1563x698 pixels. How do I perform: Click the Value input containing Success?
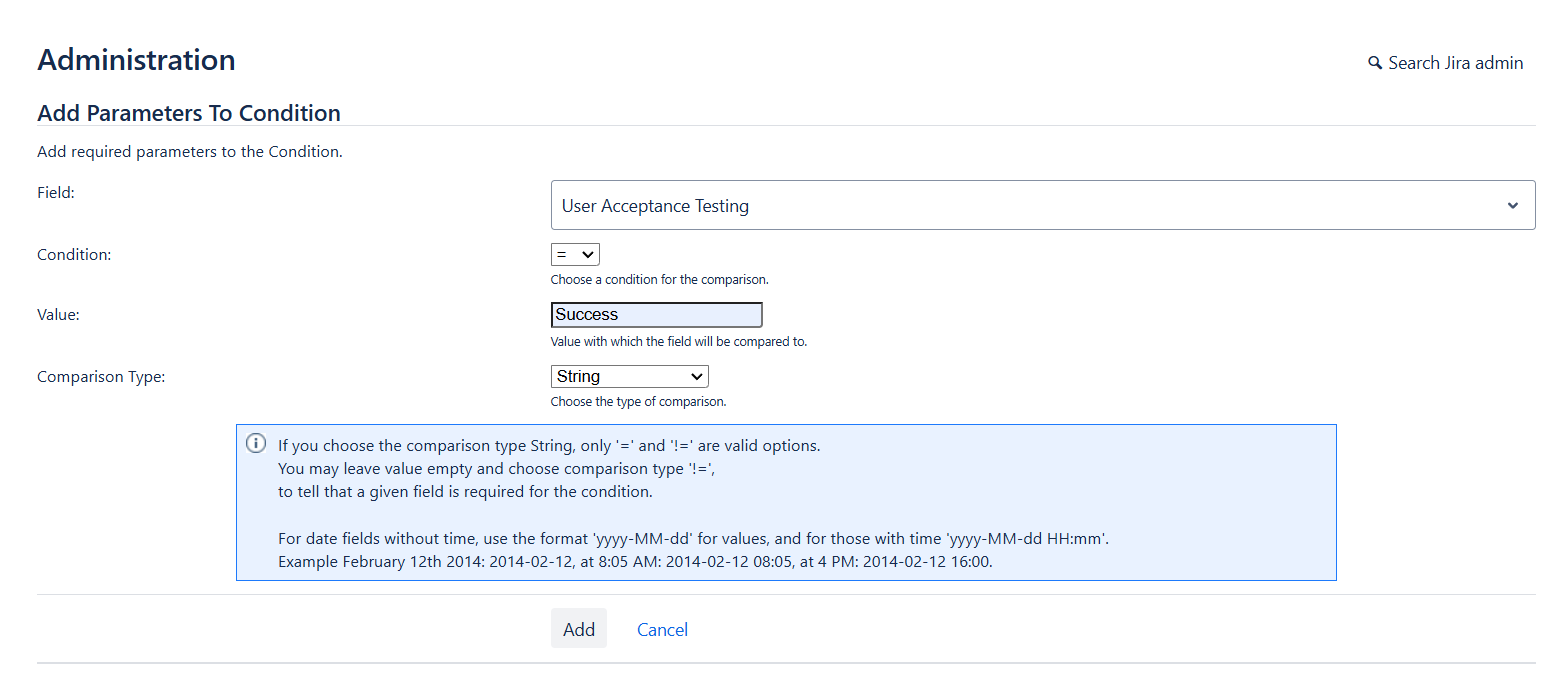point(656,315)
